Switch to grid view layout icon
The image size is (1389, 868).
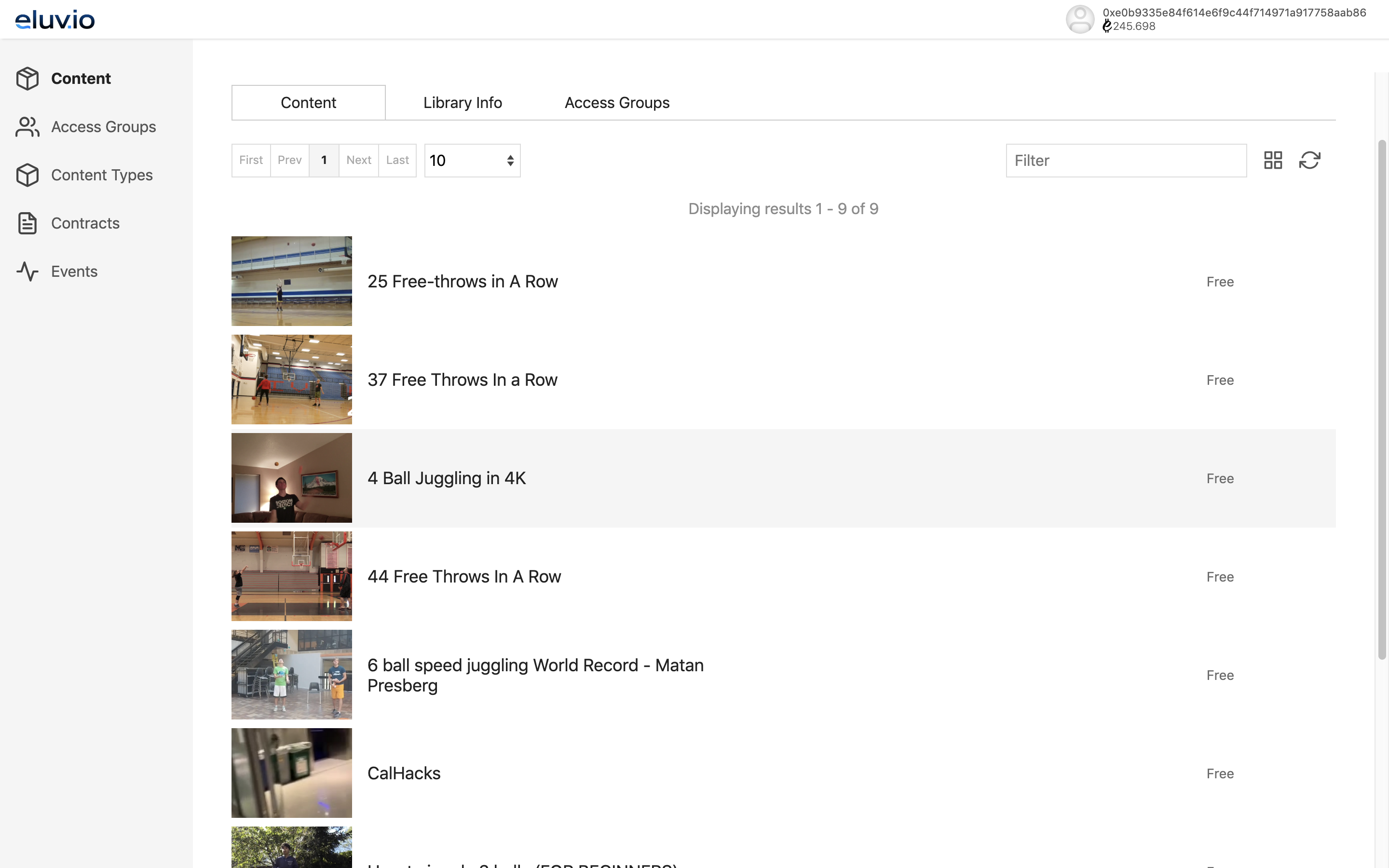[x=1272, y=160]
